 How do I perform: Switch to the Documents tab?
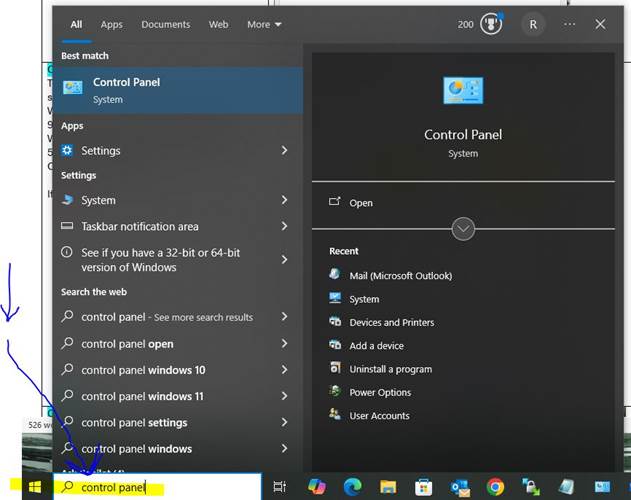(165, 25)
